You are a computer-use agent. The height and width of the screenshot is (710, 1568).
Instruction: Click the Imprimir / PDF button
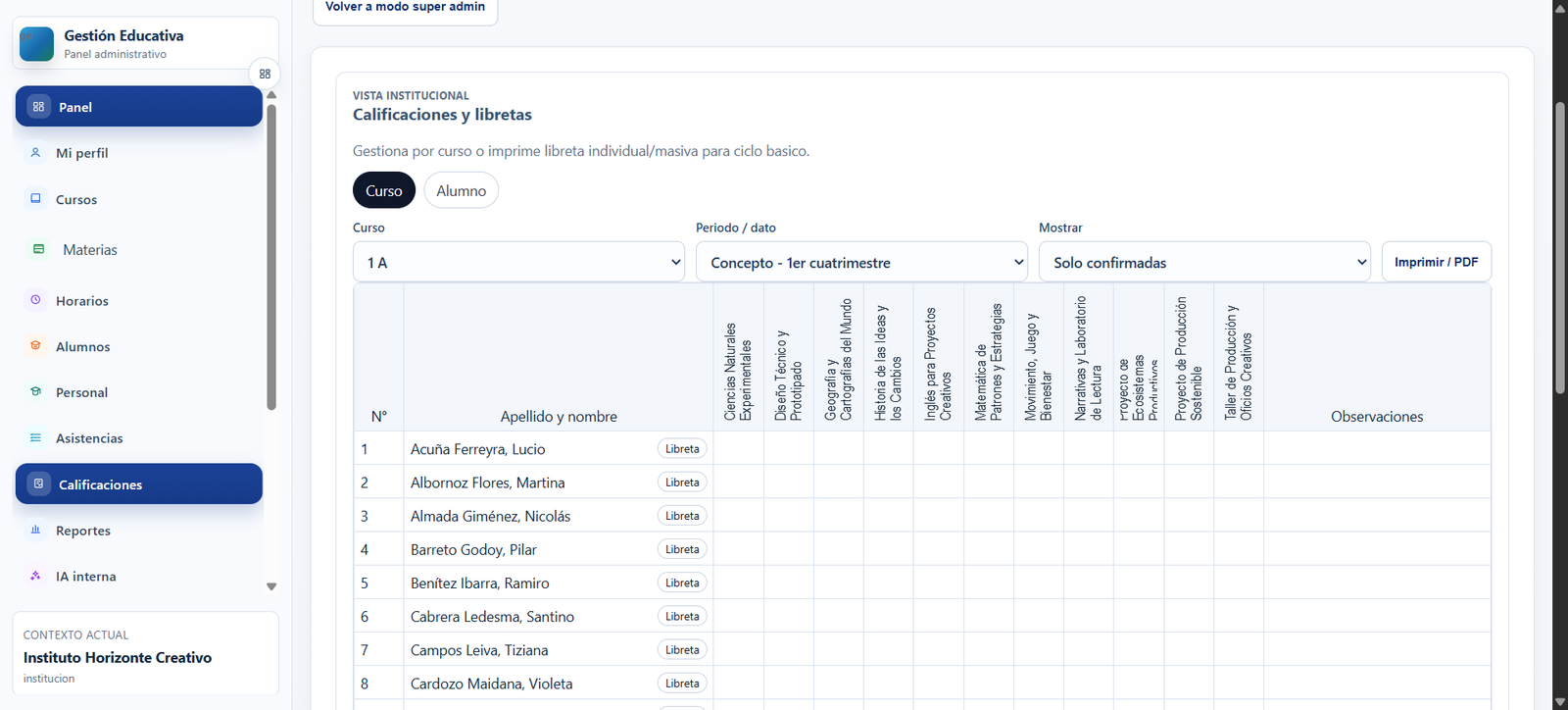click(1436, 262)
